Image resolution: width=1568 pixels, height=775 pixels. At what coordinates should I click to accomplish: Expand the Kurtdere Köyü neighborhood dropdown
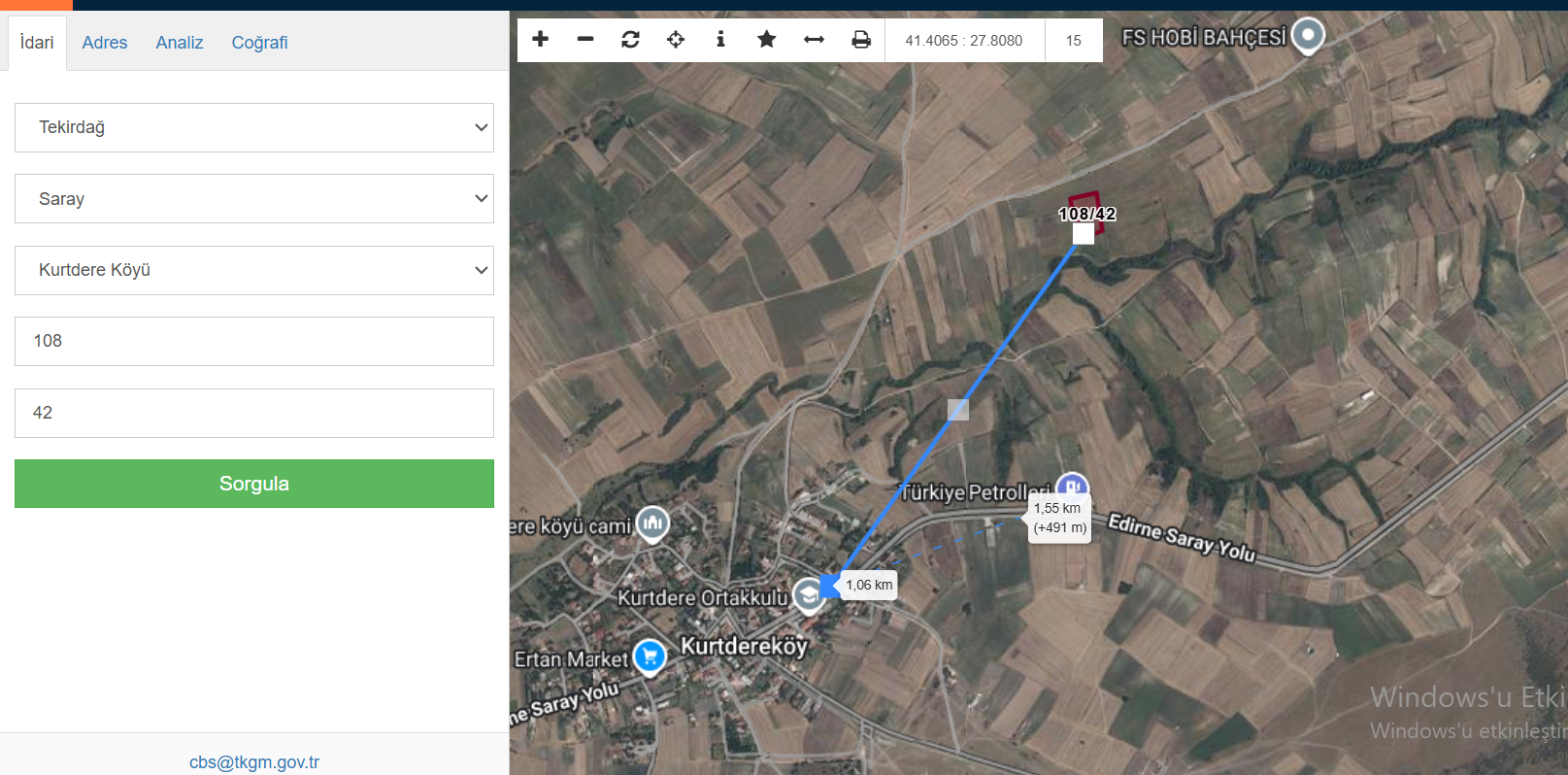254,270
